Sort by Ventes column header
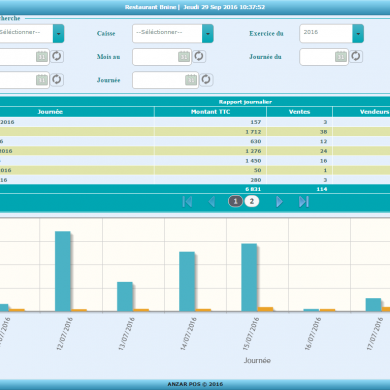Screen dimensions: 390x390 (299, 112)
